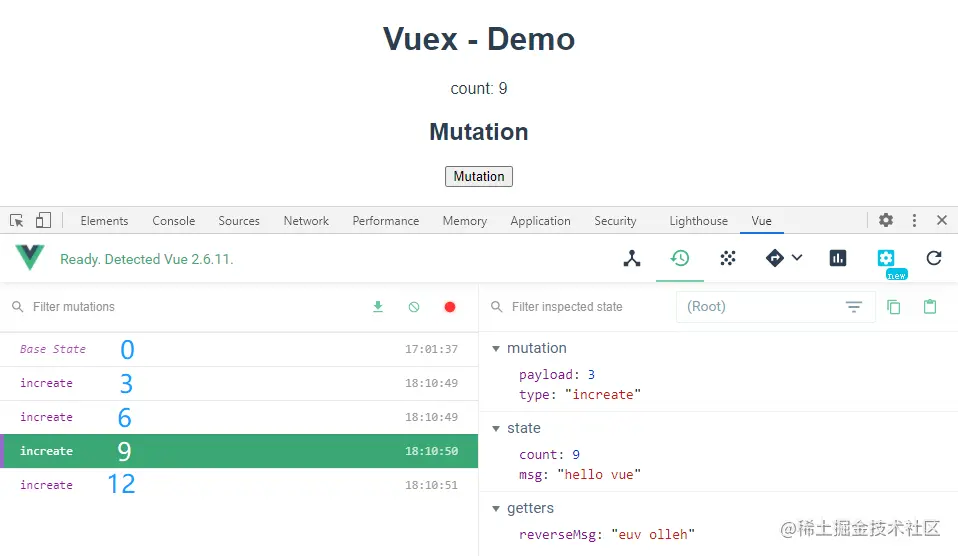Click the Mutation button on page
958x556 pixels.
479,177
